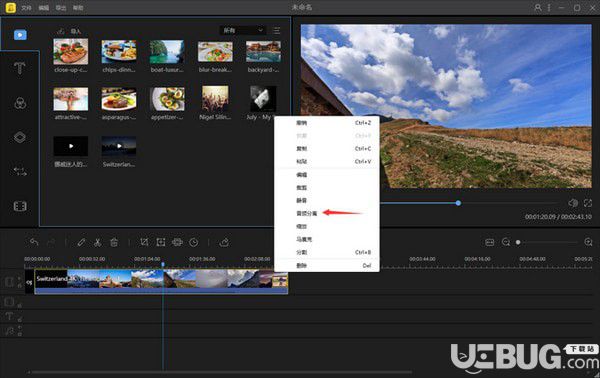Click the BeeCut yellow app logo
600x378 pixels.
click(x=11, y=7)
